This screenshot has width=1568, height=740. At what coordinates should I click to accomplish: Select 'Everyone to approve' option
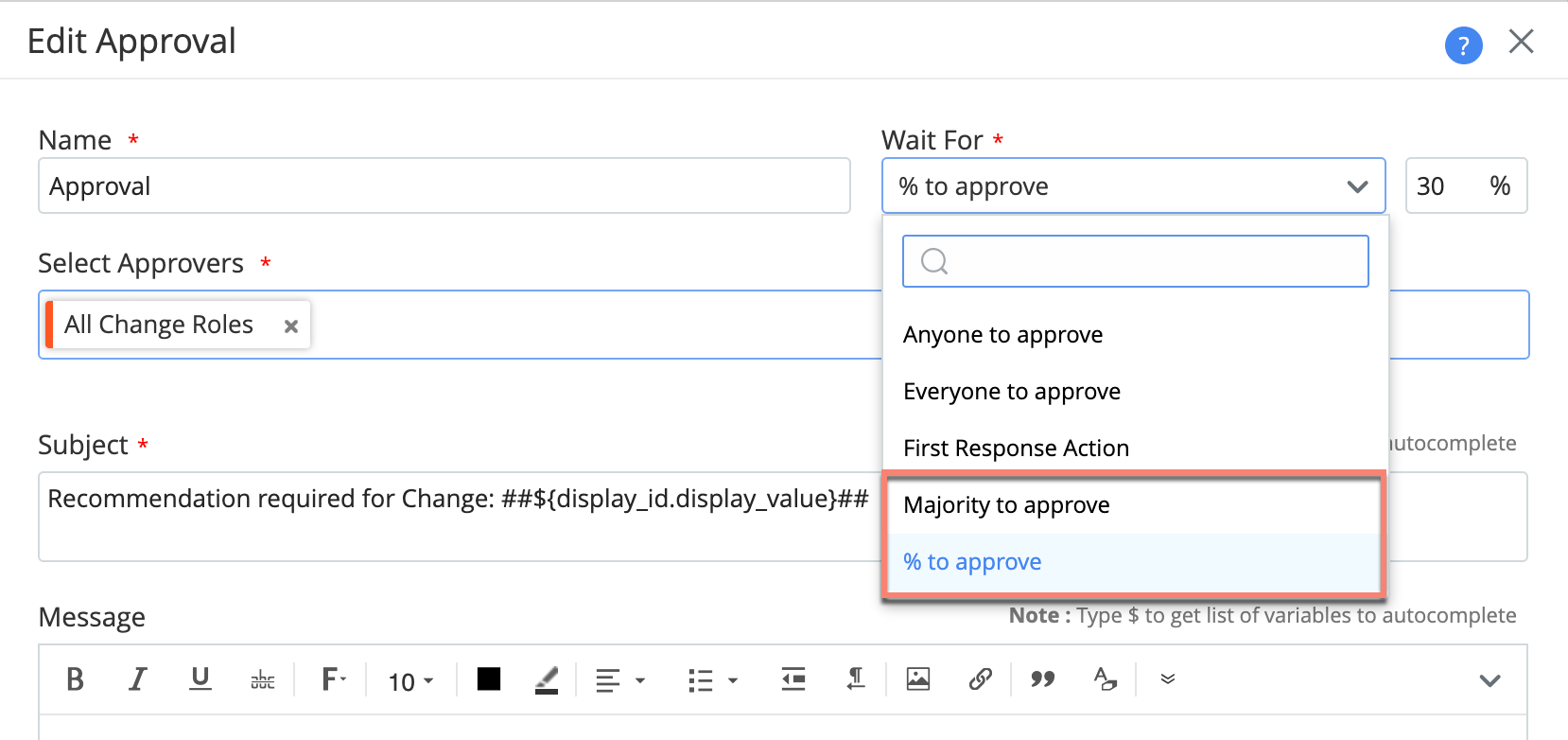1012,392
